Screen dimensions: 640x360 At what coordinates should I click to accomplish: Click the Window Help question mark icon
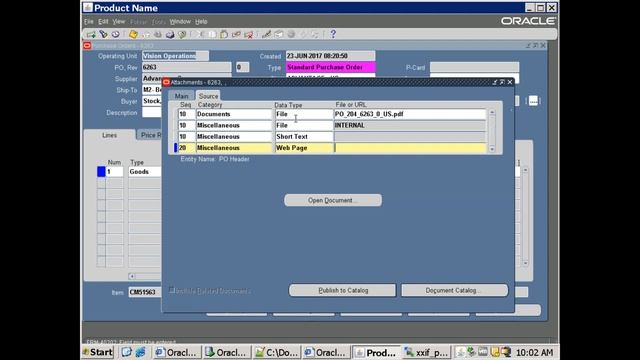(333, 34)
